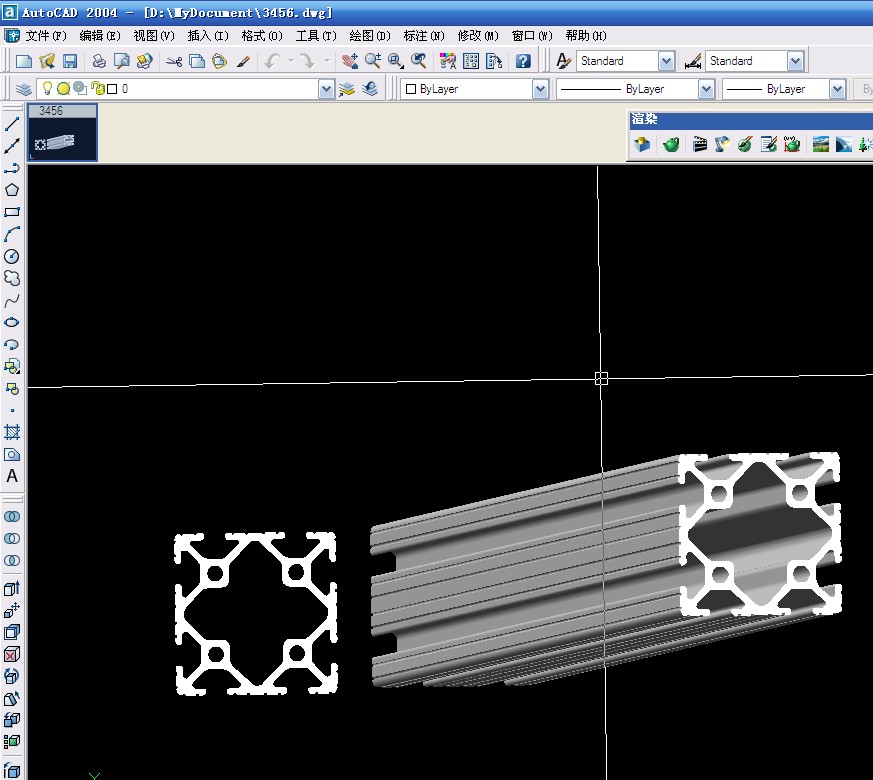This screenshot has height=780, width=873.
Task: Open the color ByLayer dropdown
Action: [540, 89]
